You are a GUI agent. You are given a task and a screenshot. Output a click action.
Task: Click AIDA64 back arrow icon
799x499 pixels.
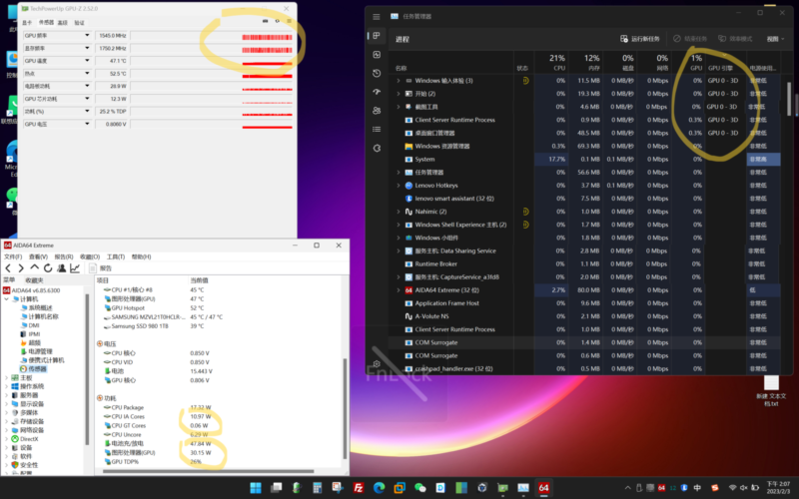pyautogui.click(x=8, y=268)
